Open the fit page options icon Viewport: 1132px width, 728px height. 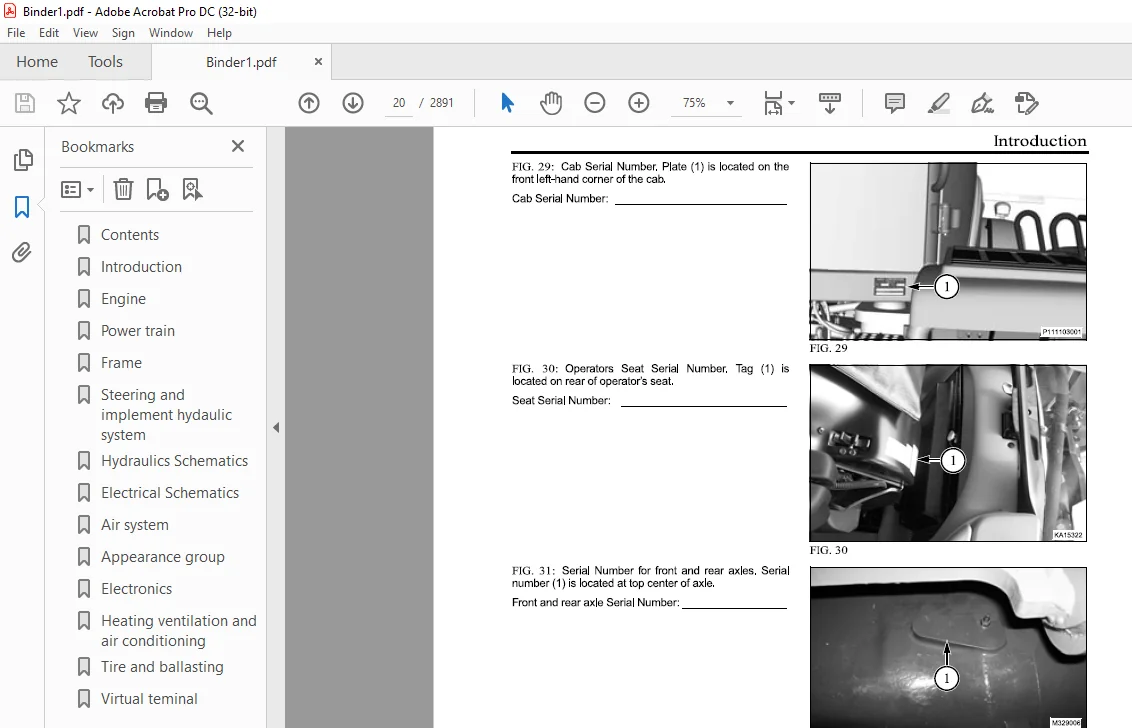[779, 103]
